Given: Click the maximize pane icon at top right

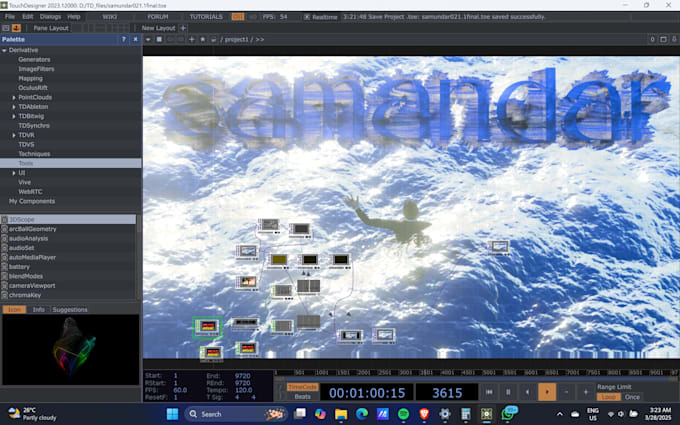Looking at the screenshot, I should 663,39.
